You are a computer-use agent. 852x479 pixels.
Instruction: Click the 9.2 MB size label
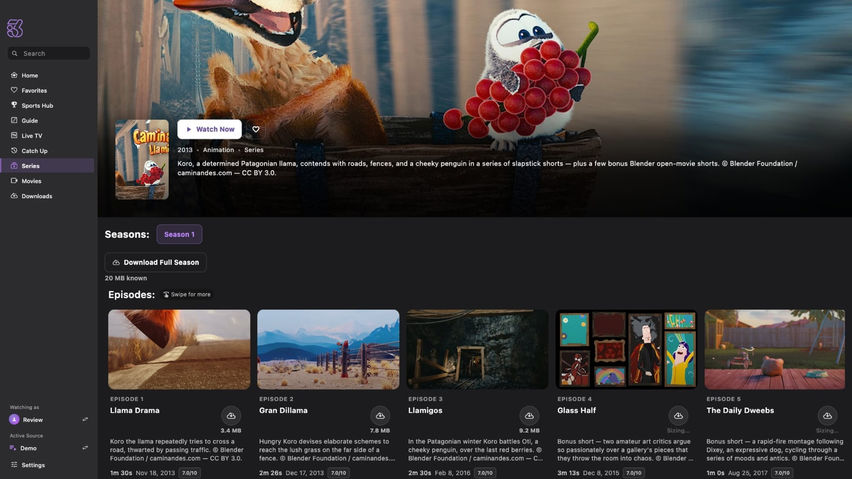pos(529,431)
